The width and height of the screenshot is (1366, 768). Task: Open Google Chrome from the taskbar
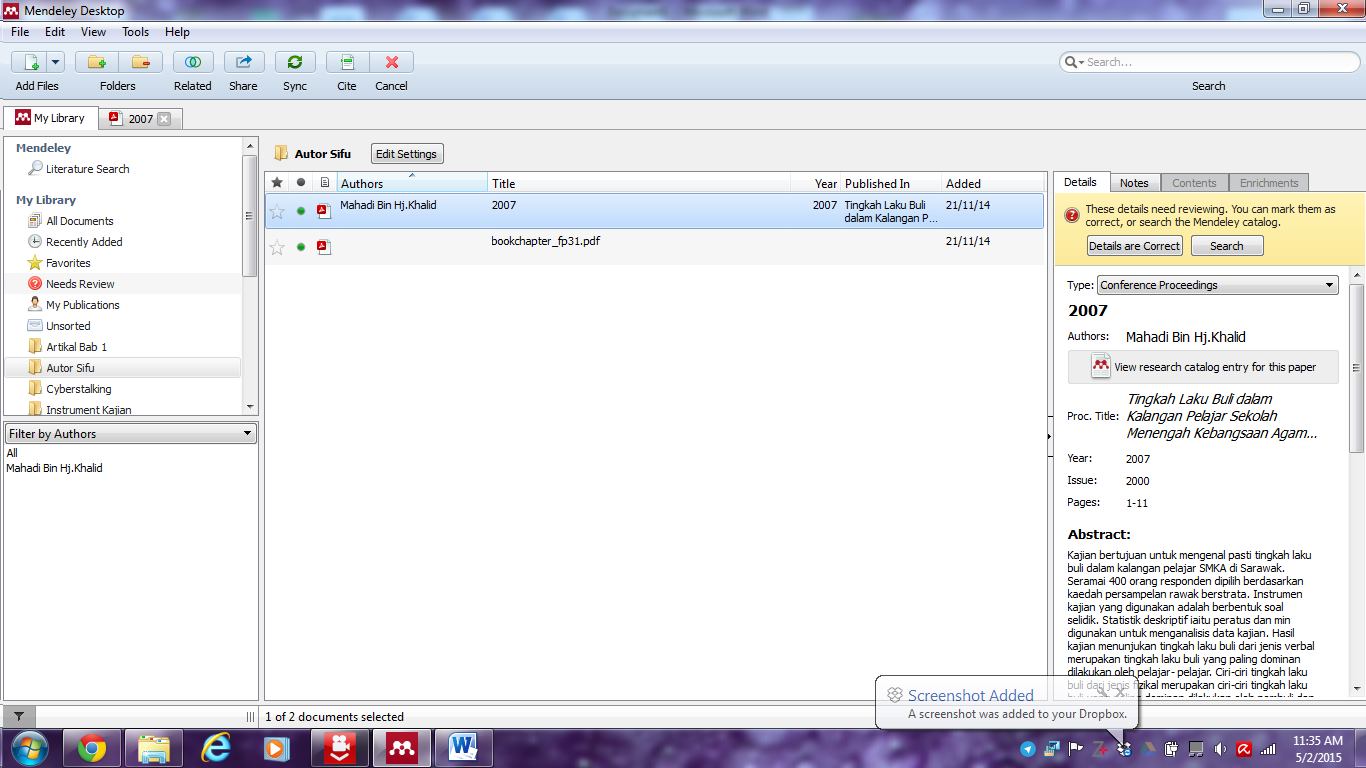coord(92,747)
